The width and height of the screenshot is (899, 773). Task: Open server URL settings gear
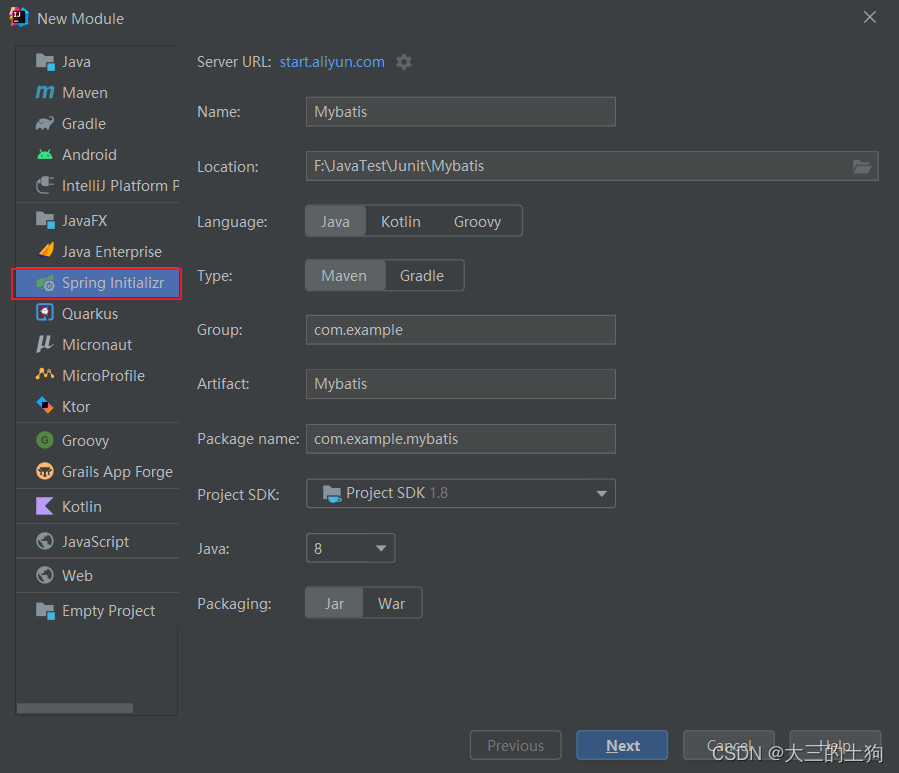(404, 62)
